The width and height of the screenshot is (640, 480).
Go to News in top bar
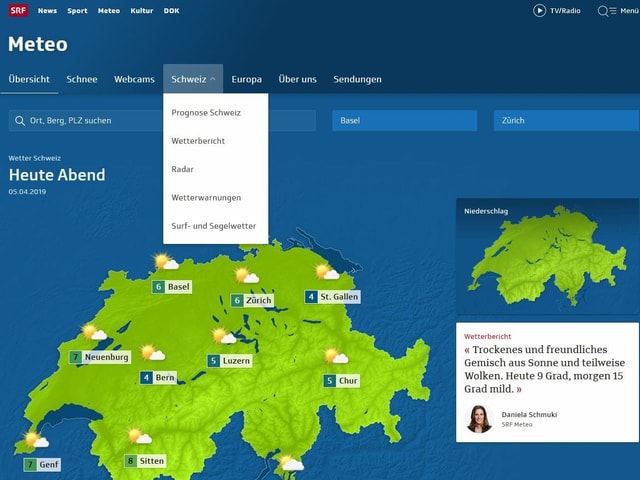pyautogui.click(x=47, y=11)
